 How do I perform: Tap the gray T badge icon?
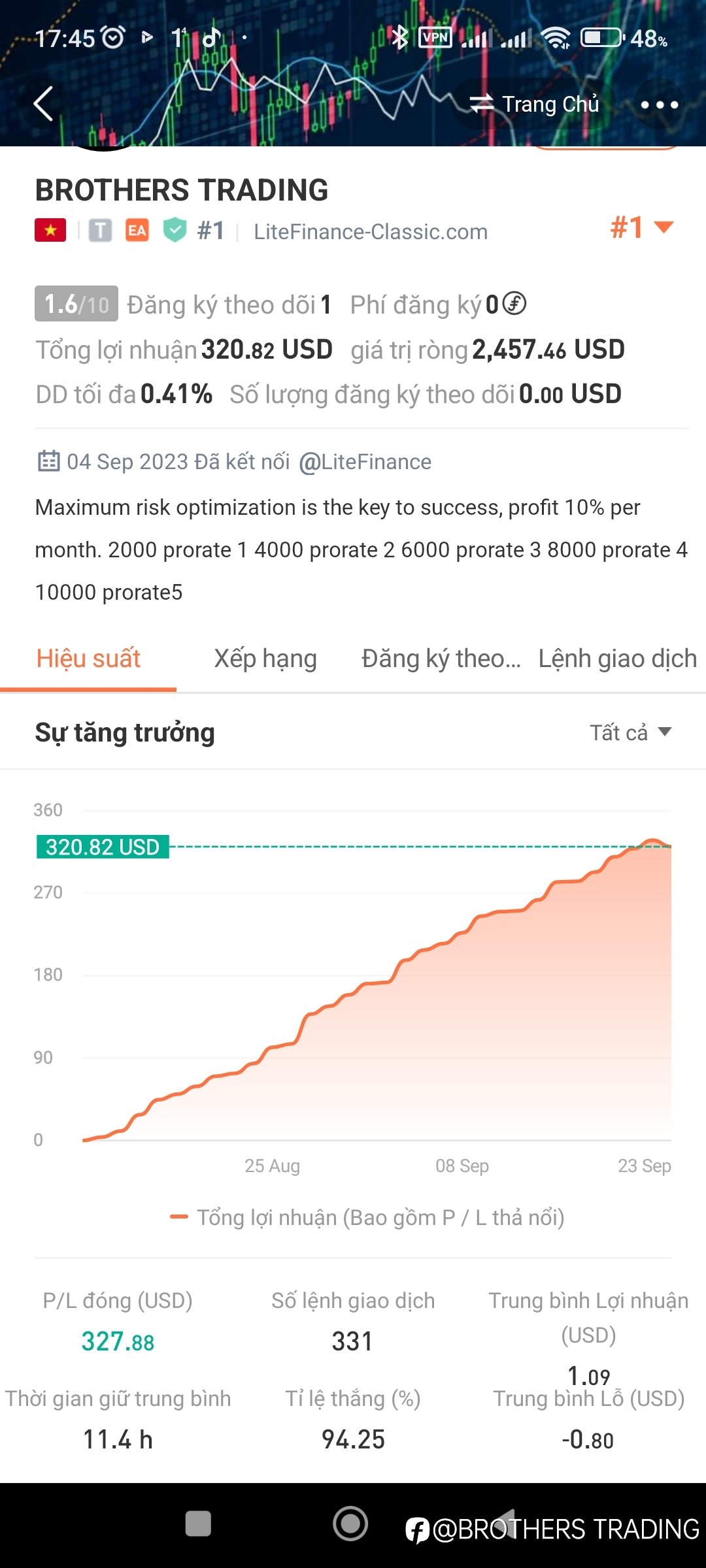pos(100,230)
